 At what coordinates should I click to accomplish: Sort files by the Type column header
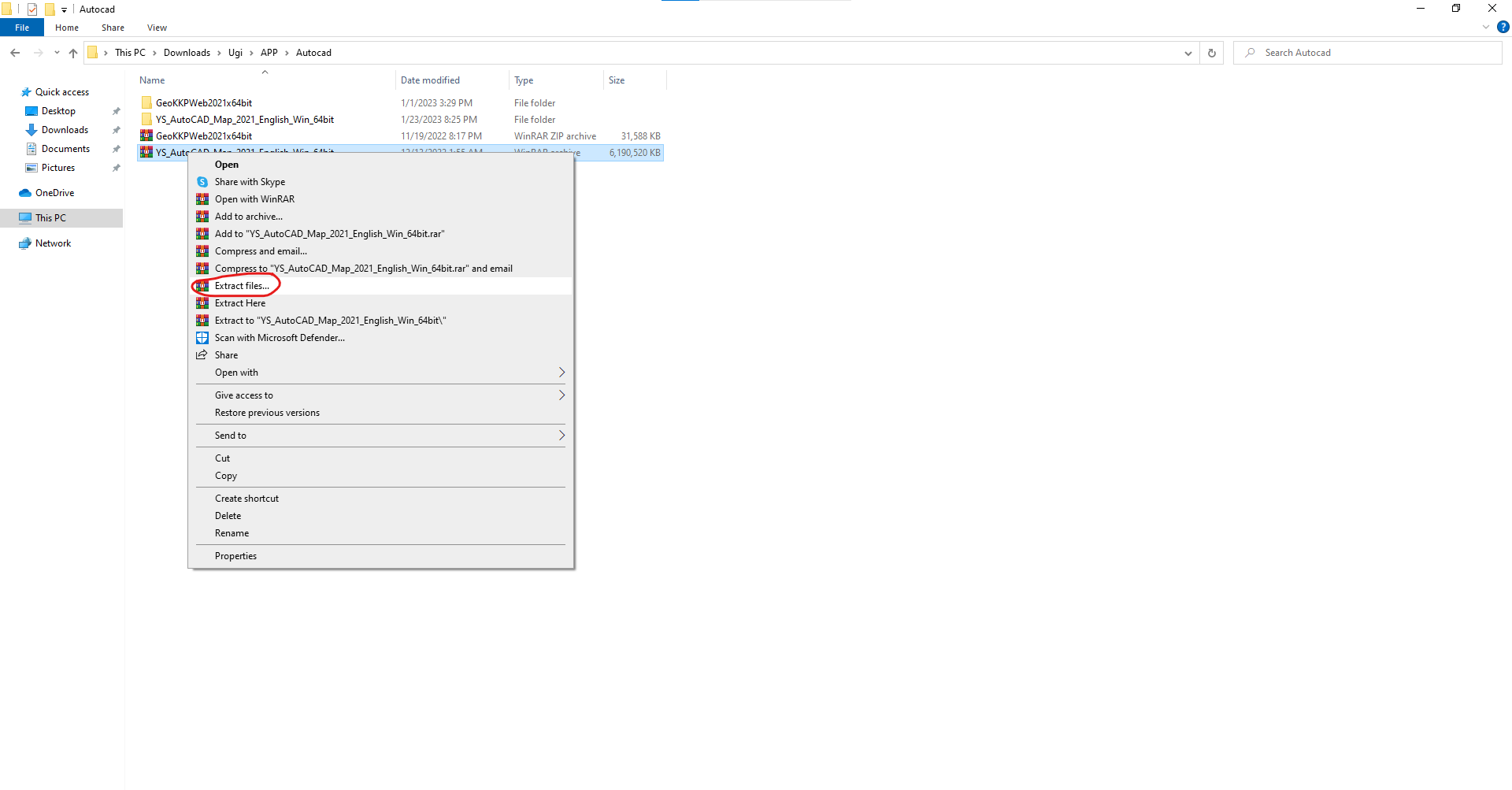tap(557, 80)
